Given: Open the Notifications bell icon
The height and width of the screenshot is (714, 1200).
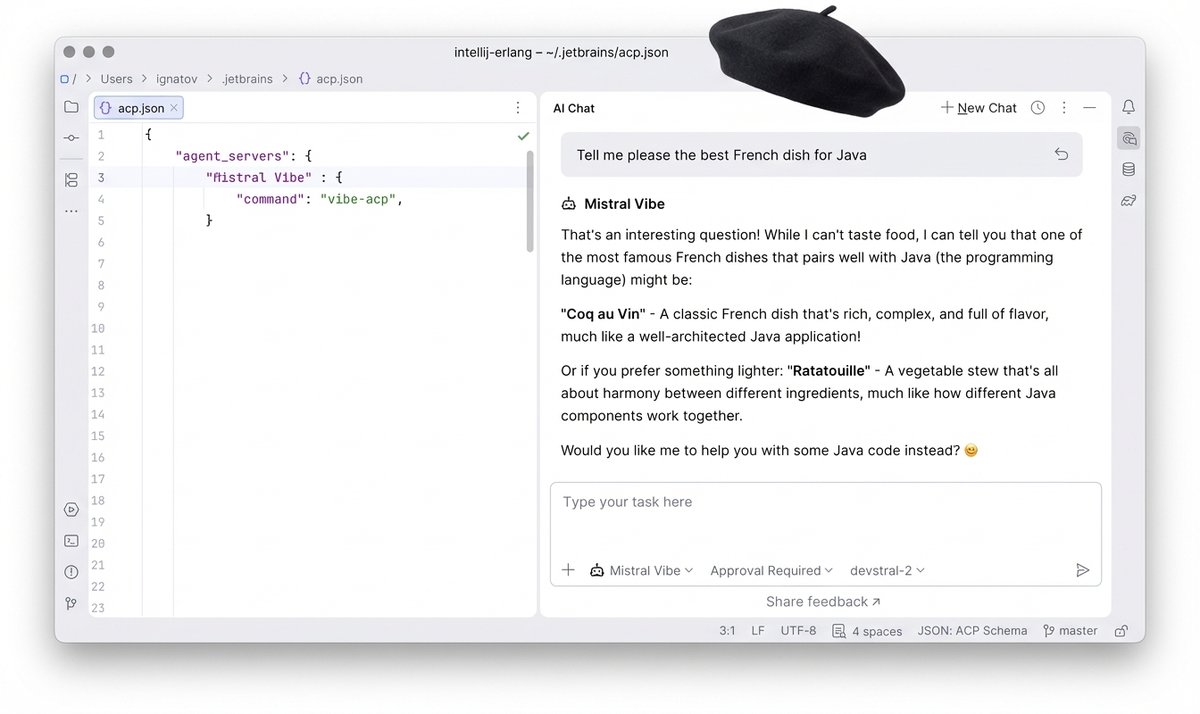Looking at the screenshot, I should tap(1129, 107).
